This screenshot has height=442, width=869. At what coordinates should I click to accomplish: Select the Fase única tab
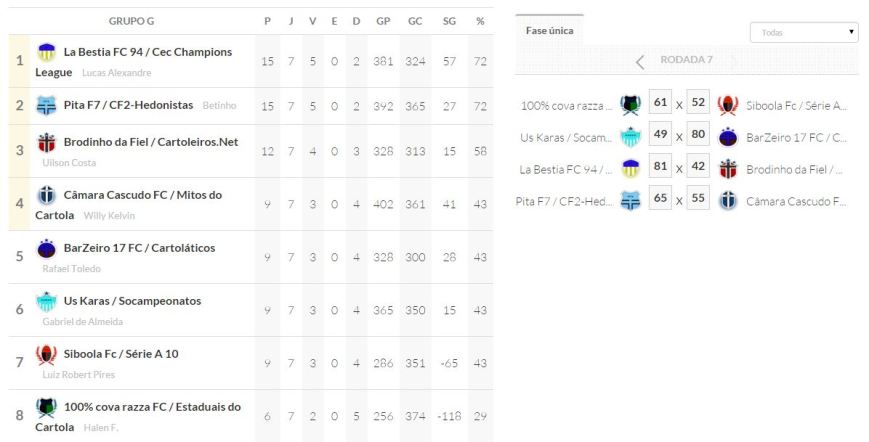[x=549, y=31]
